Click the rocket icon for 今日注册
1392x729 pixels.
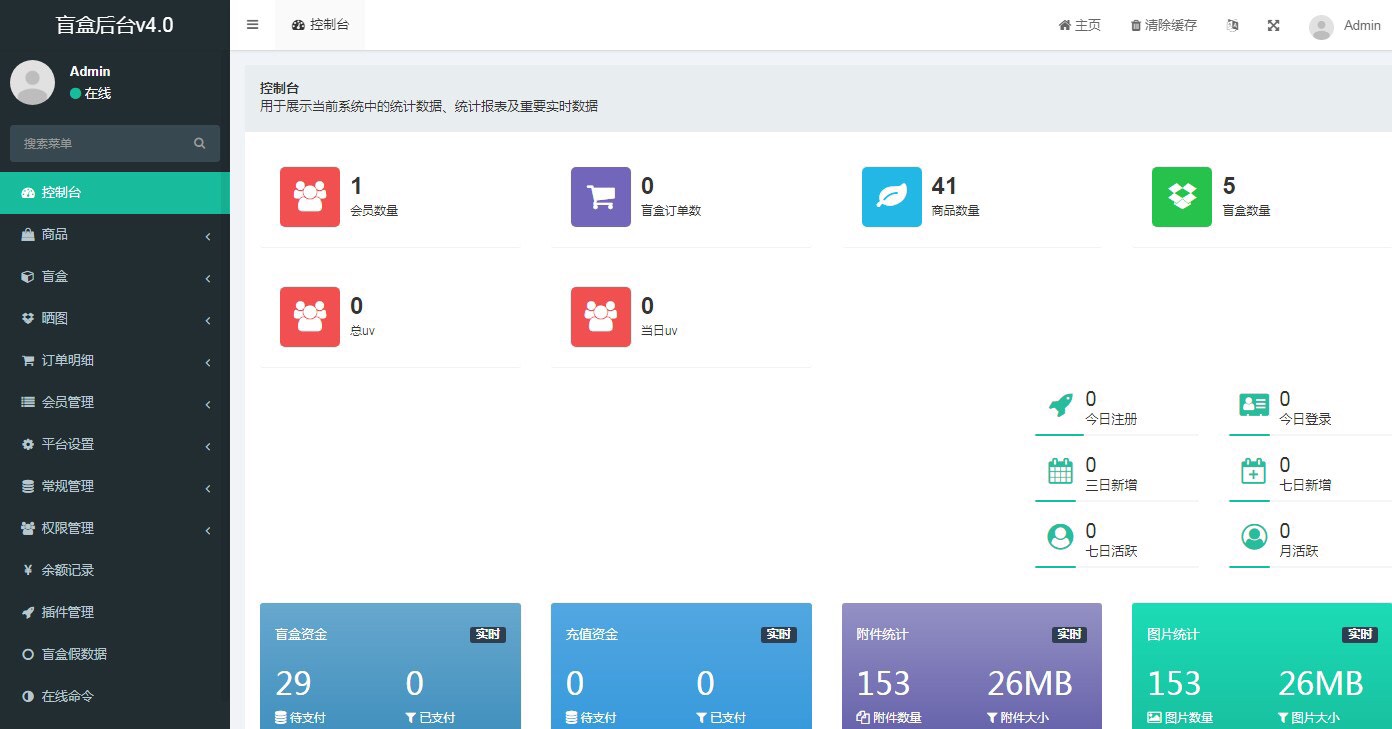1060,405
